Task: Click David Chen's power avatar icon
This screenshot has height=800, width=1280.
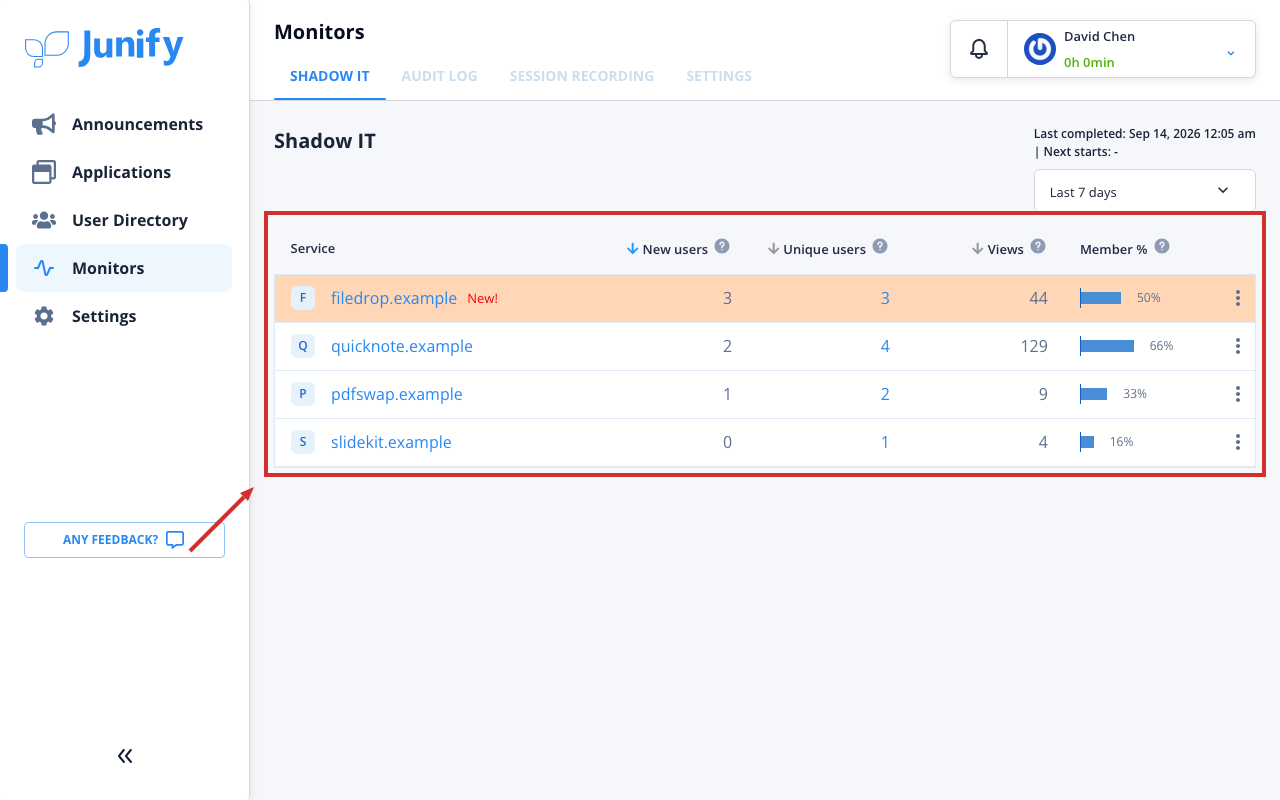Action: click(x=1040, y=48)
